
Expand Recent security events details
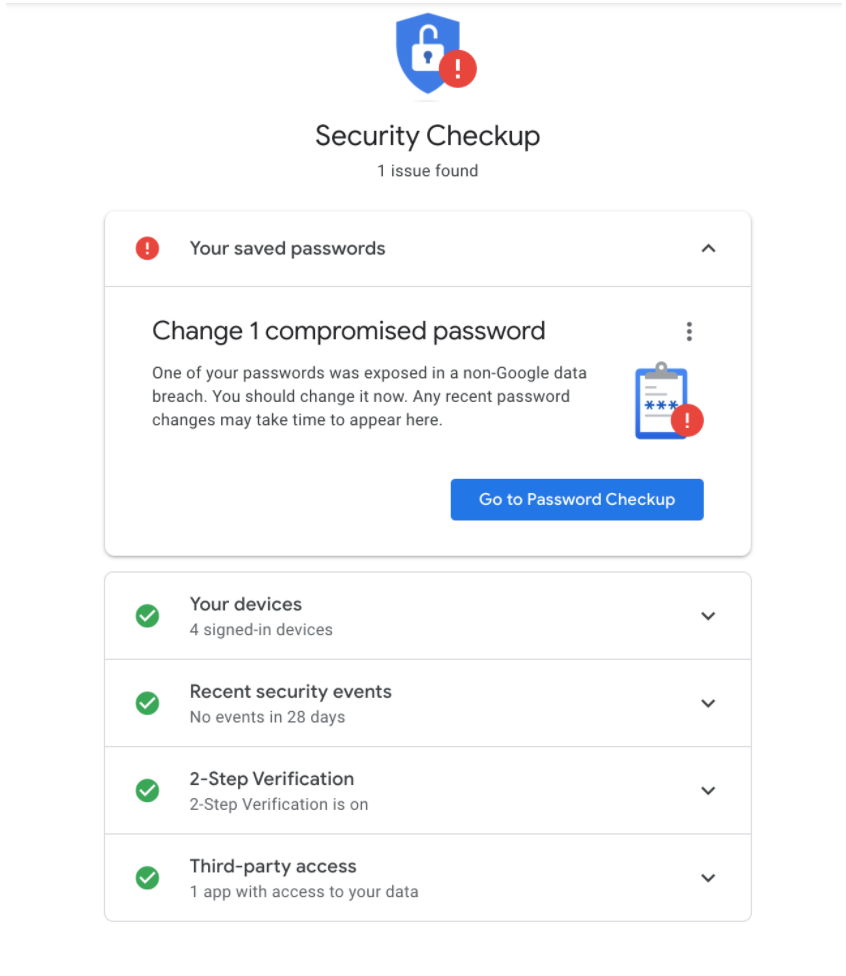(x=708, y=703)
